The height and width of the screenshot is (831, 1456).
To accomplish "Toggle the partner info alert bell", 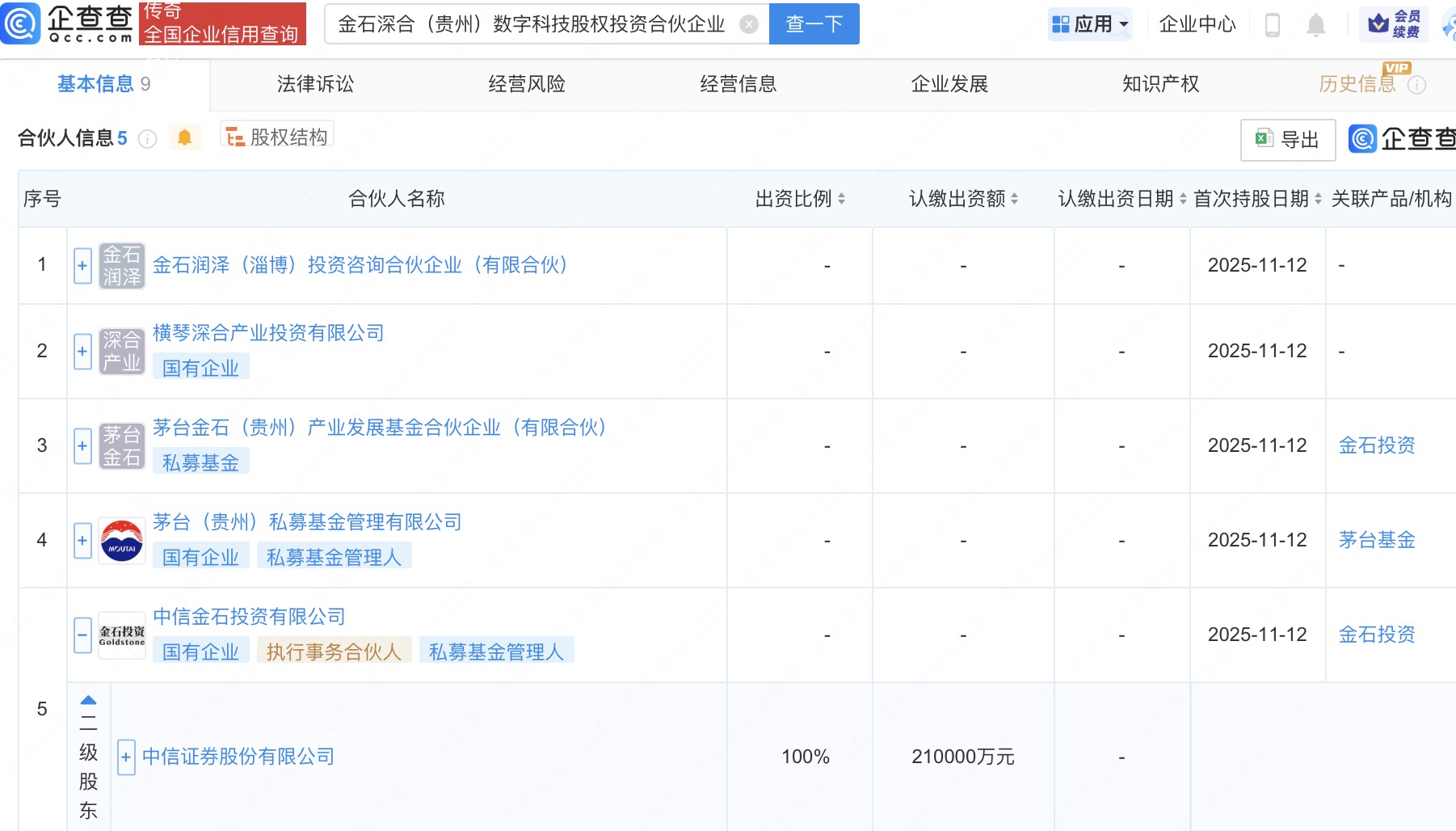I will tap(184, 138).
